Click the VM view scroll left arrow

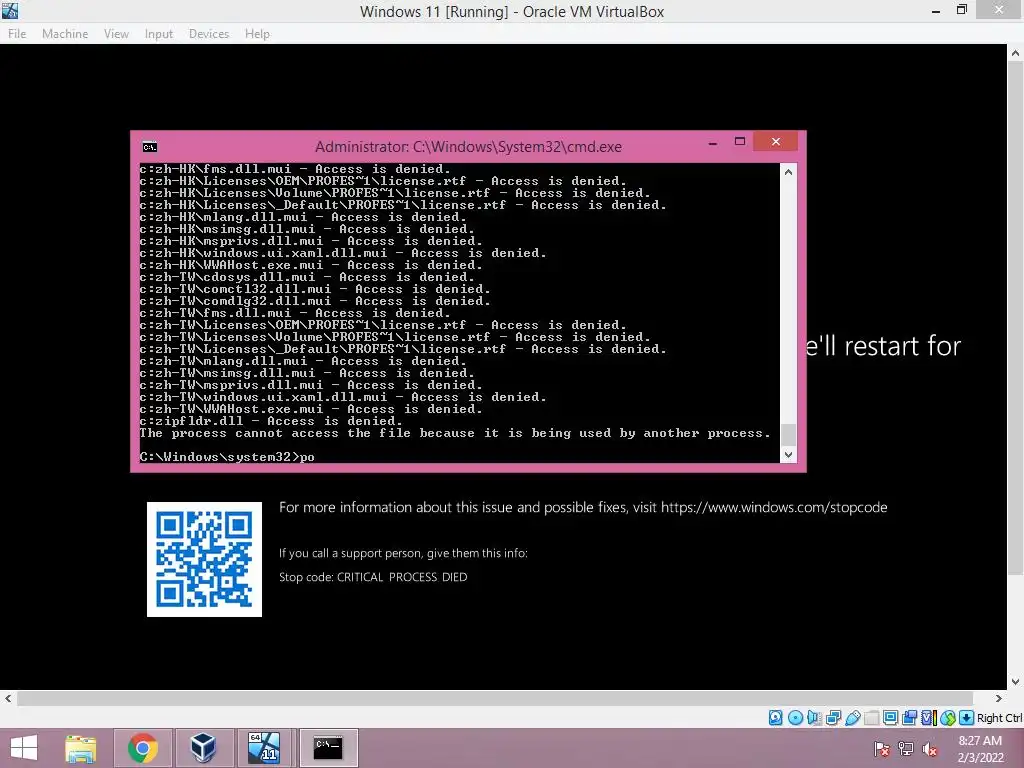click(8, 698)
